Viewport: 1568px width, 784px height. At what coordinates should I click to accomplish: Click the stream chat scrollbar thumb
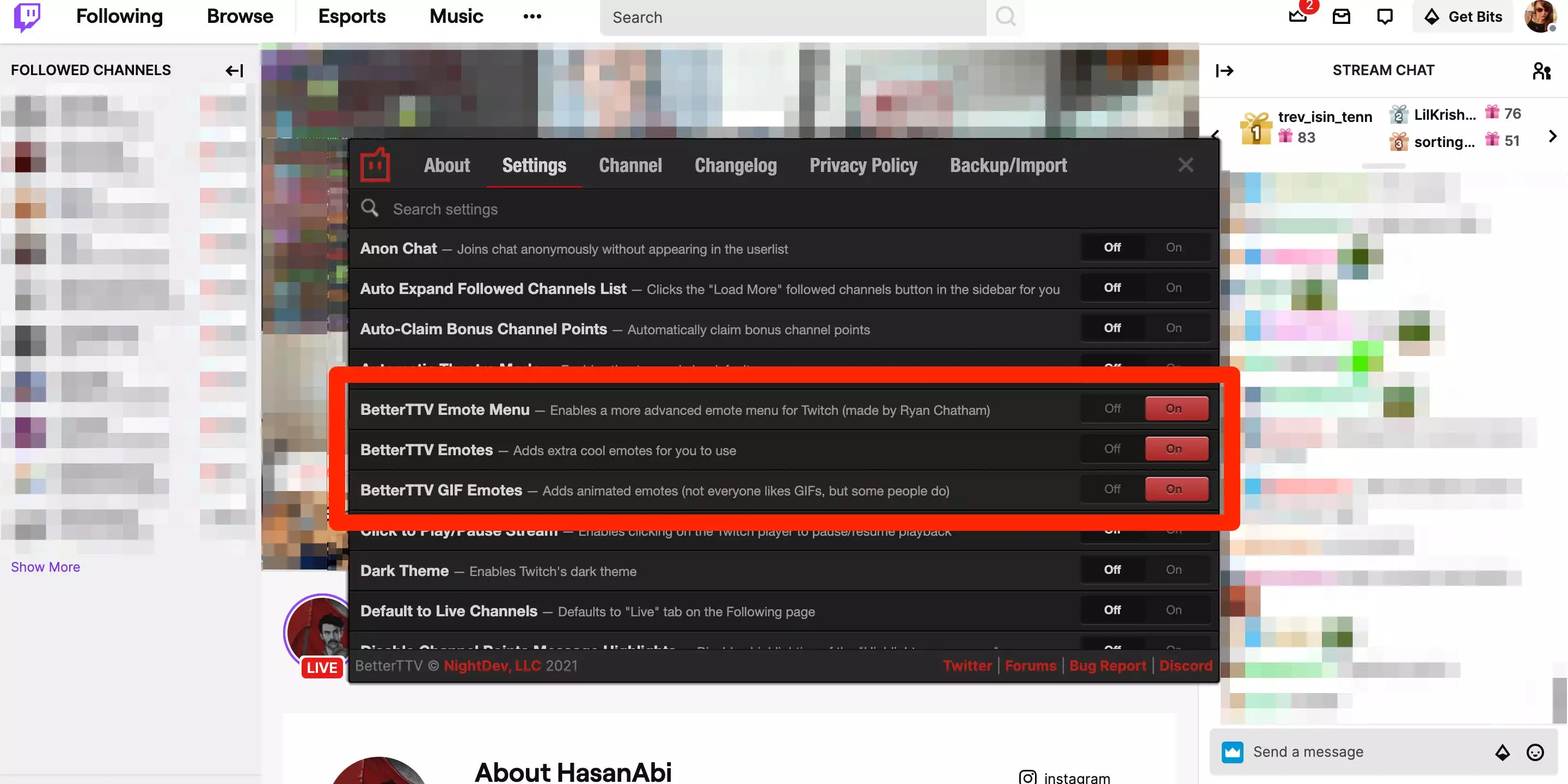point(1559,700)
